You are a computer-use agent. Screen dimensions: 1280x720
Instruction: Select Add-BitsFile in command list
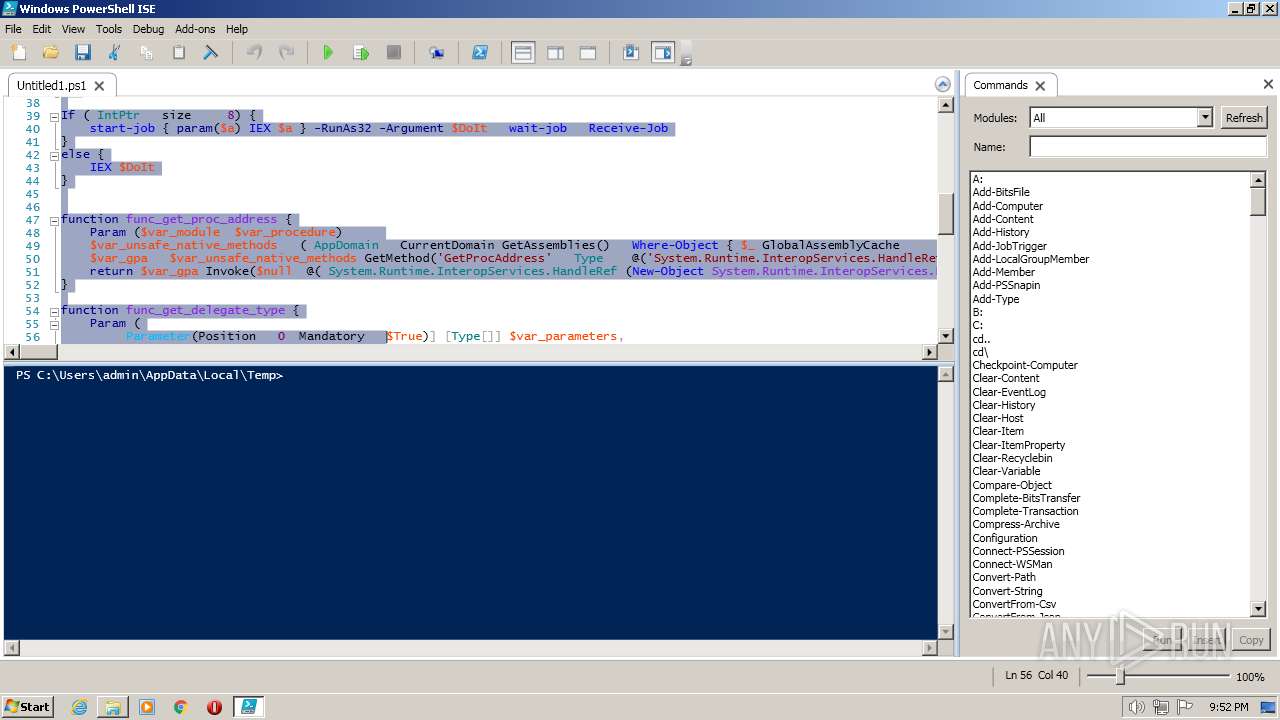pyautogui.click(x=1001, y=192)
